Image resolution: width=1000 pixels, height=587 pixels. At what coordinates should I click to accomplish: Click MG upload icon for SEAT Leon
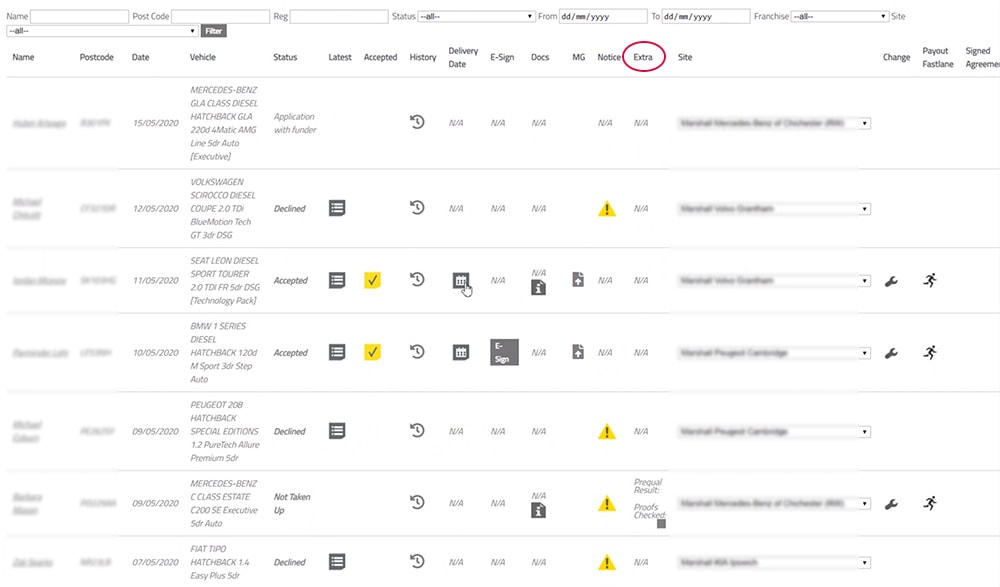[578, 279]
